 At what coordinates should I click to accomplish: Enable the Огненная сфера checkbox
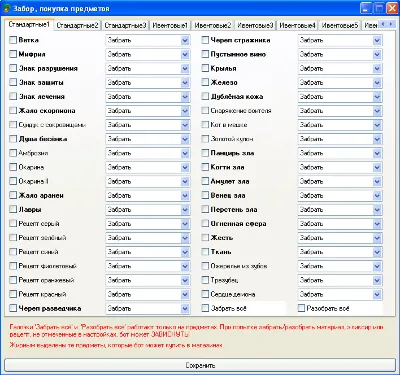pos(205,223)
